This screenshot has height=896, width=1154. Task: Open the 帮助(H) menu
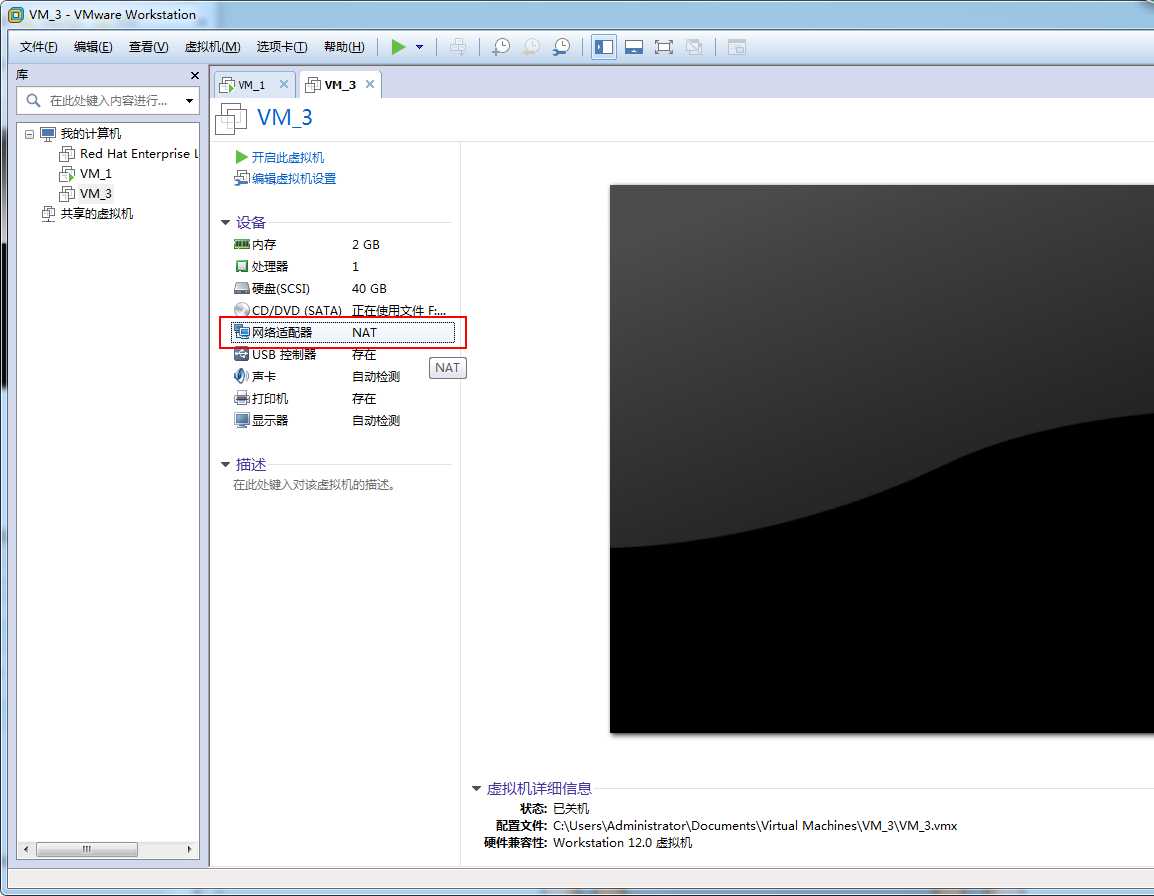coord(344,47)
